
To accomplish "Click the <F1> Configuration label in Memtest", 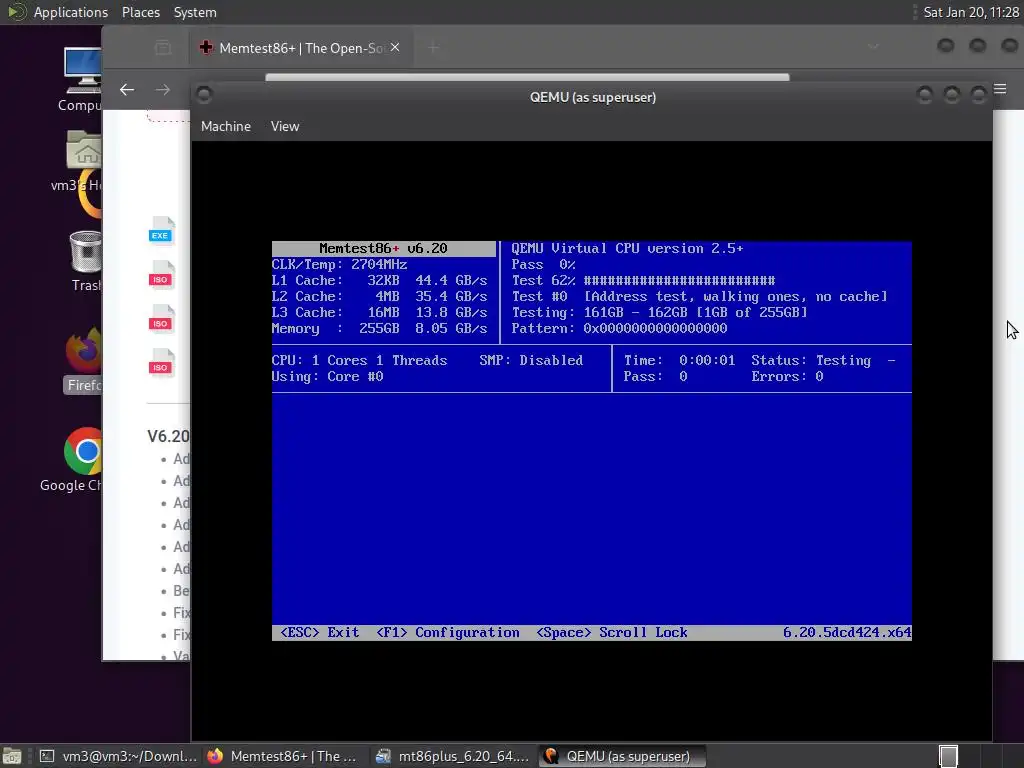I will point(447,632).
